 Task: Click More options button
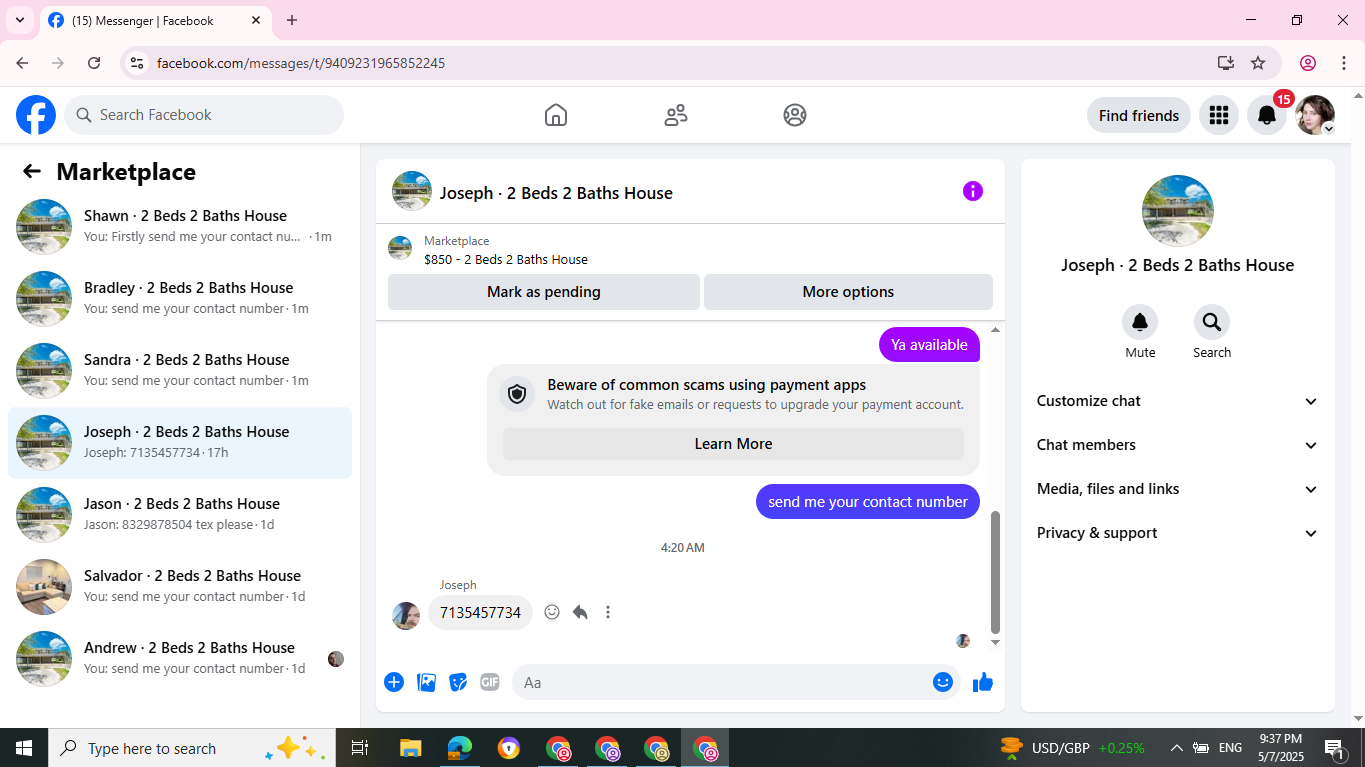coord(848,292)
